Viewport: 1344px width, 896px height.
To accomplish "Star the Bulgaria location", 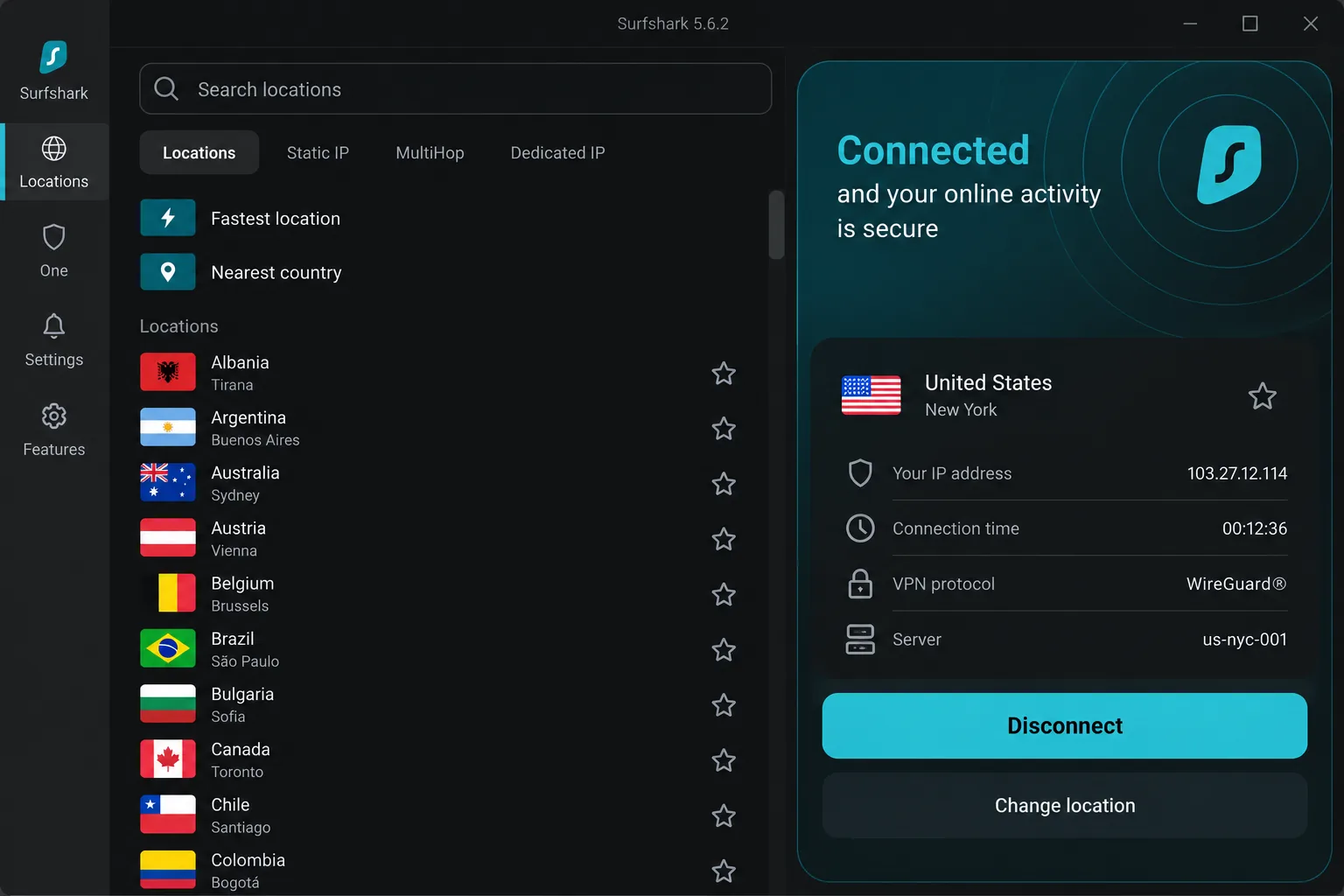I will point(724,705).
